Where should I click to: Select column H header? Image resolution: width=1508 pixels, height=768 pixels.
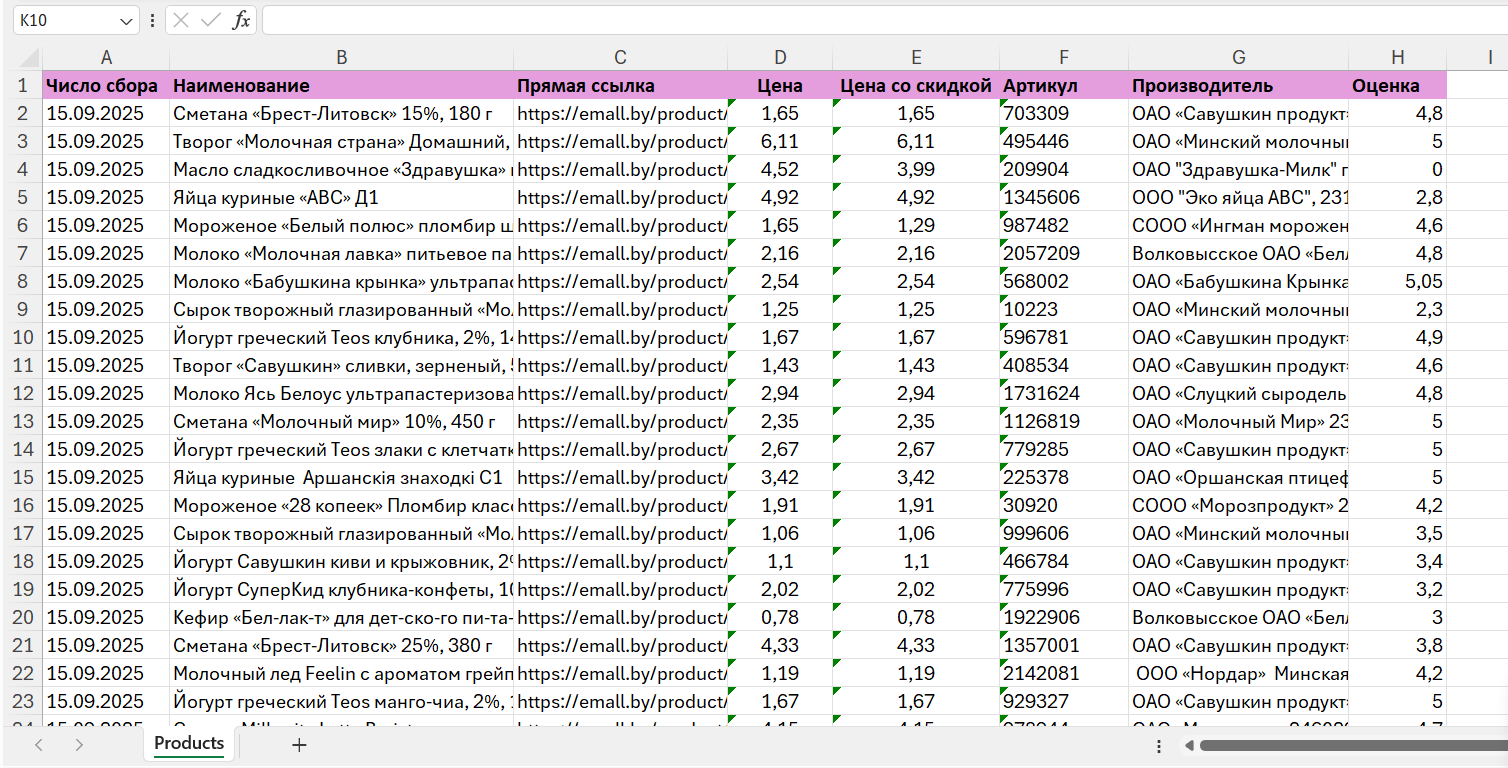pyautogui.click(x=1397, y=57)
